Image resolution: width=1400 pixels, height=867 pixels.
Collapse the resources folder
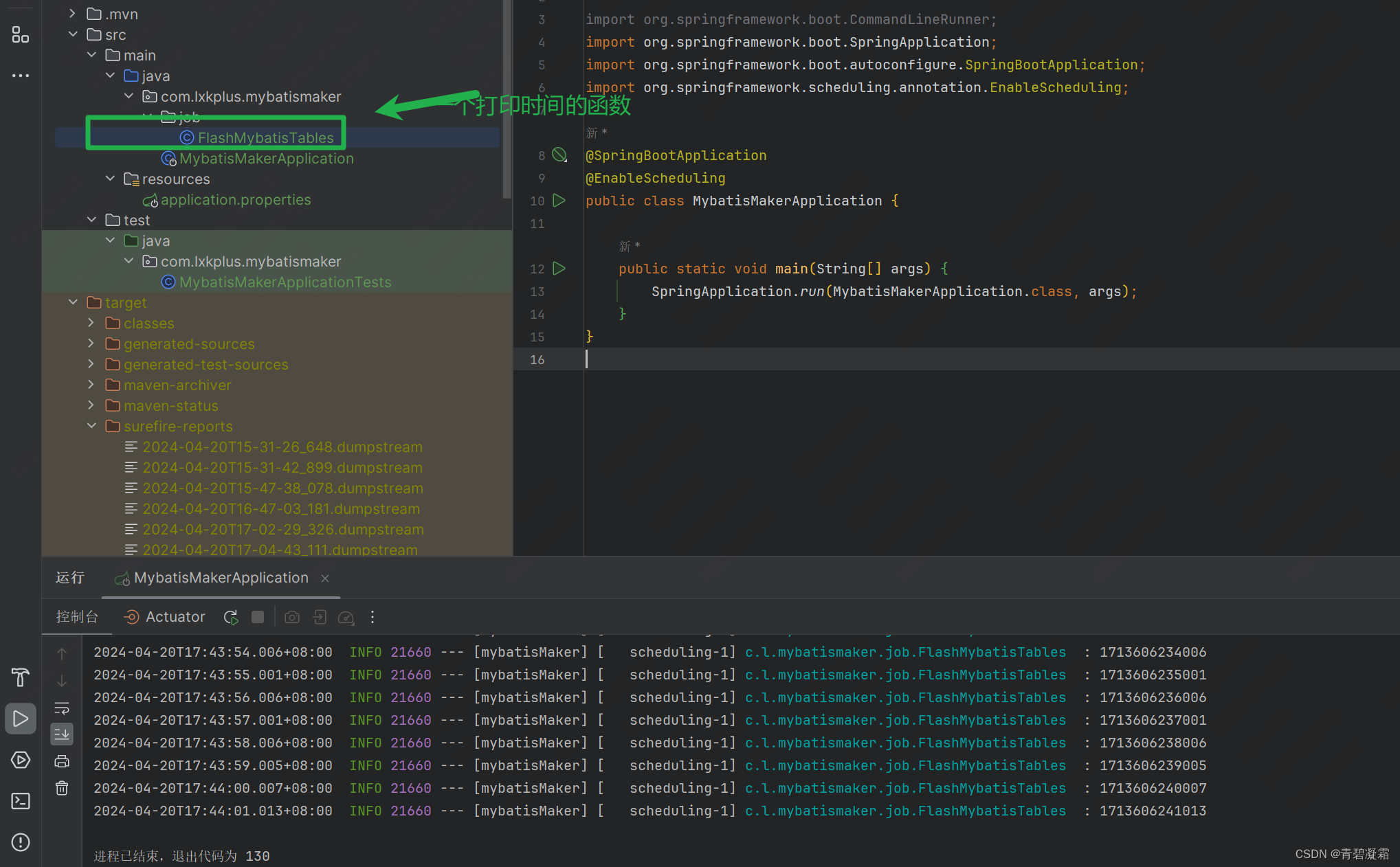coord(109,179)
